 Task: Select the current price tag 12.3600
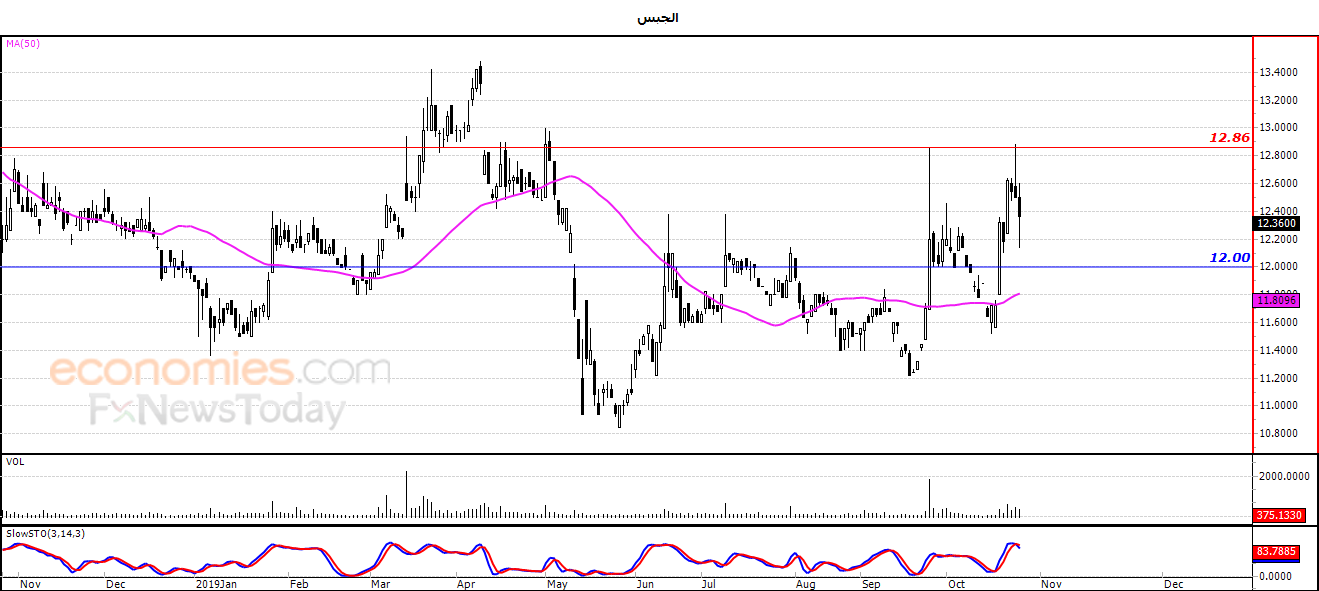pos(1277,224)
